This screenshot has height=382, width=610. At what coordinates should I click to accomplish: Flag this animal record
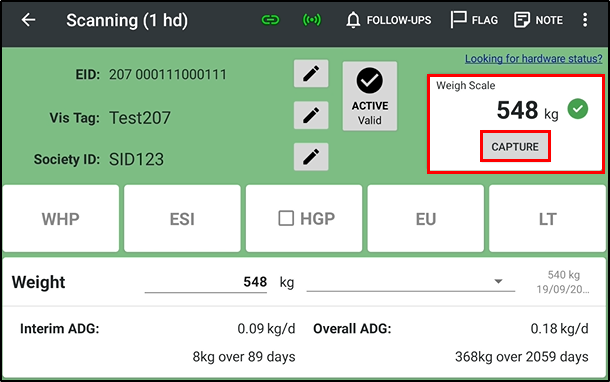[474, 20]
